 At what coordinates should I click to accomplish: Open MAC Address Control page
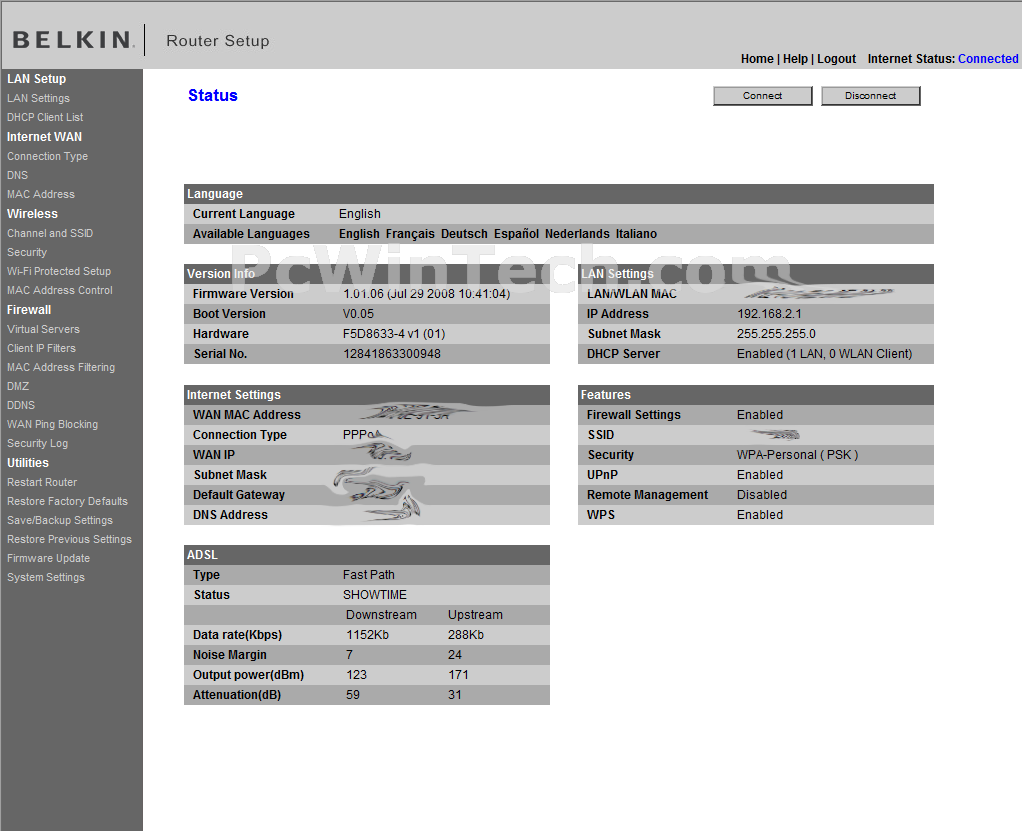60,290
